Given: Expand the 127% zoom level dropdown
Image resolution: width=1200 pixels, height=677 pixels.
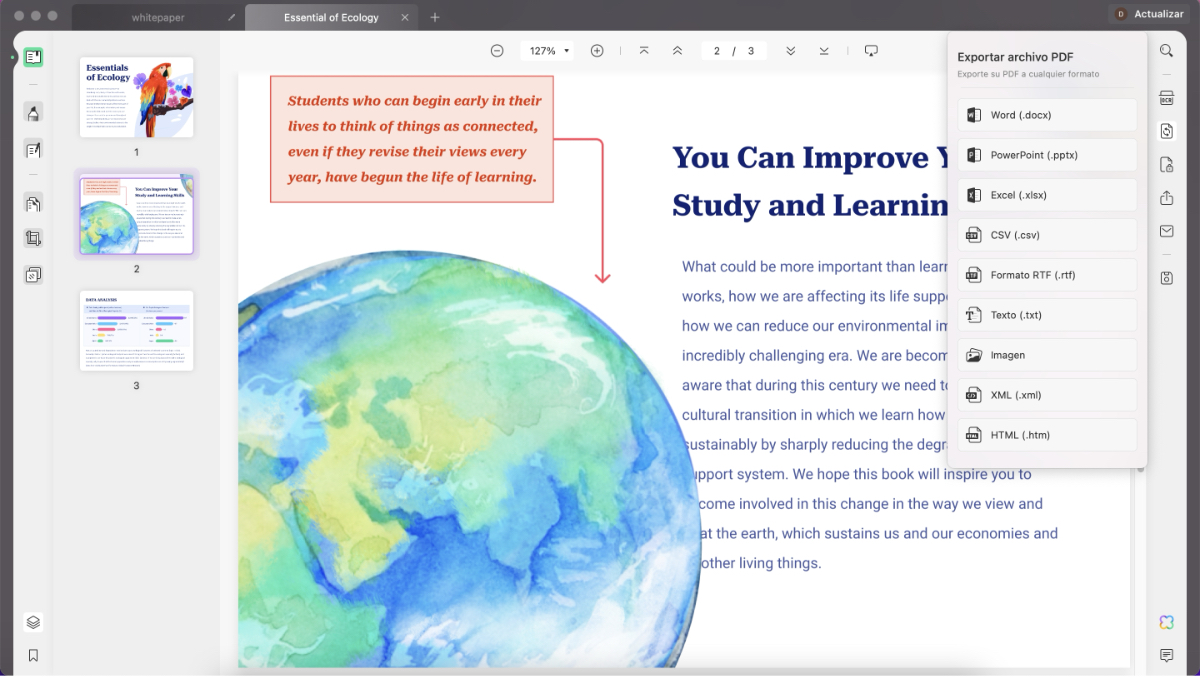Looking at the screenshot, I should [547, 51].
